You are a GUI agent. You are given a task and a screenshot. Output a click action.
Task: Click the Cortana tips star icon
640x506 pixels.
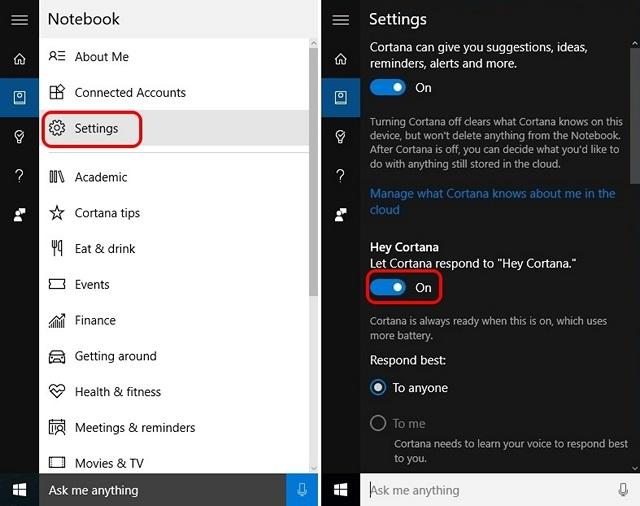57,213
